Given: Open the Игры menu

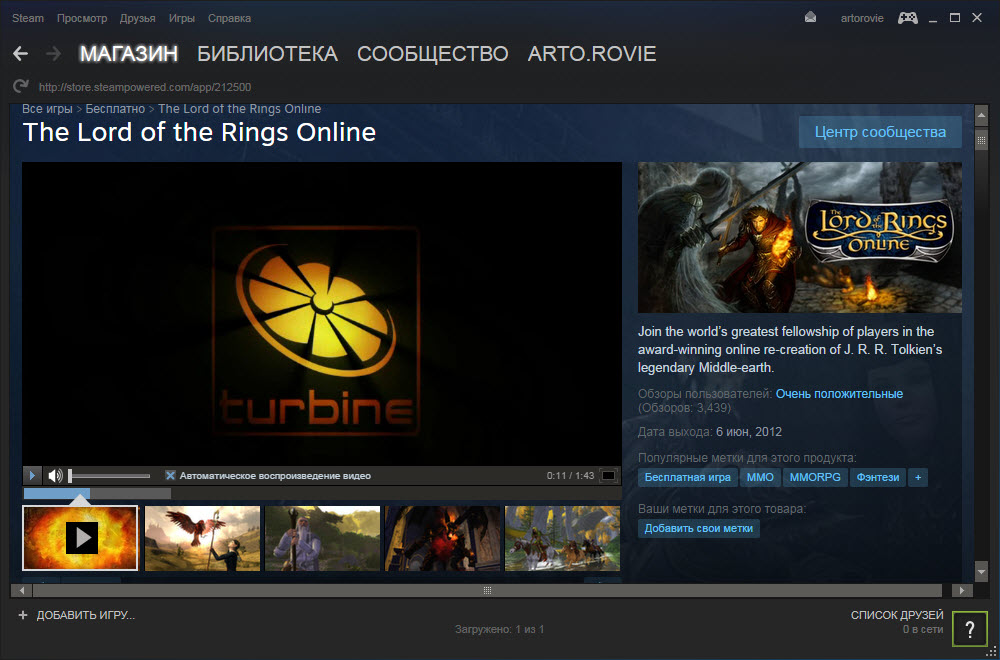Looking at the screenshot, I should (x=182, y=18).
